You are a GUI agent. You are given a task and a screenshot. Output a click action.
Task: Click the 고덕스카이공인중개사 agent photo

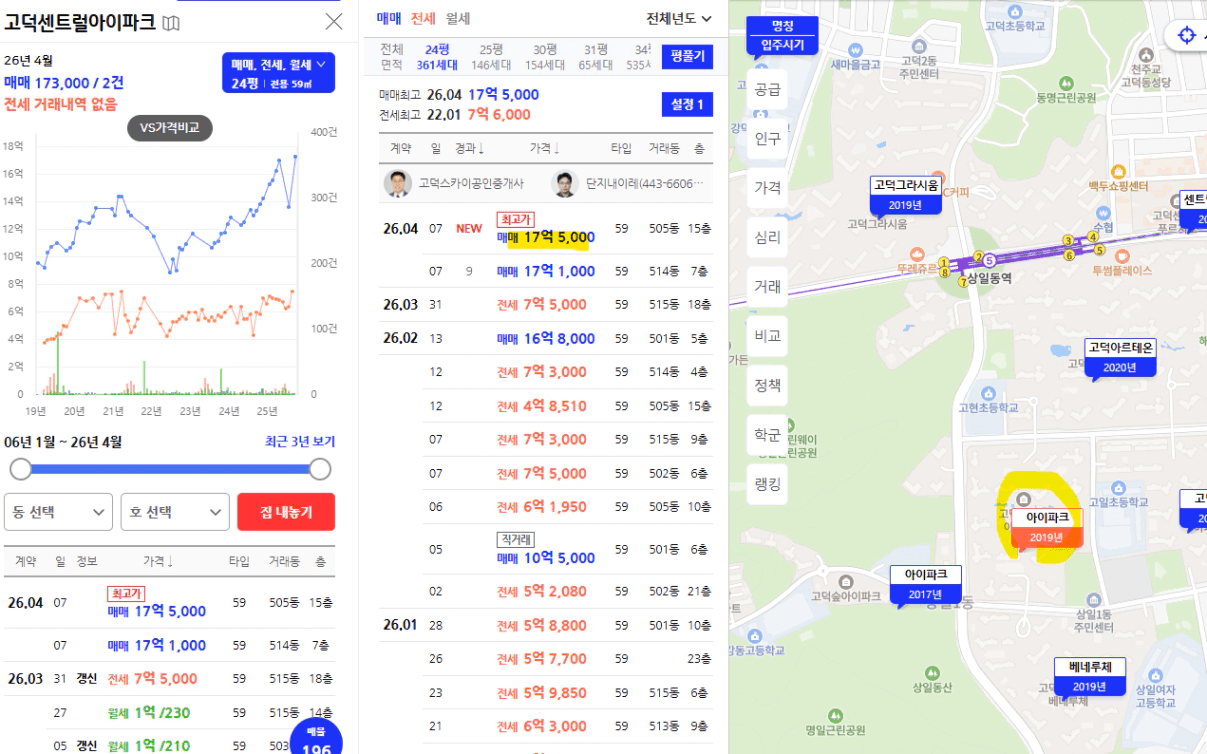pyautogui.click(x=397, y=184)
